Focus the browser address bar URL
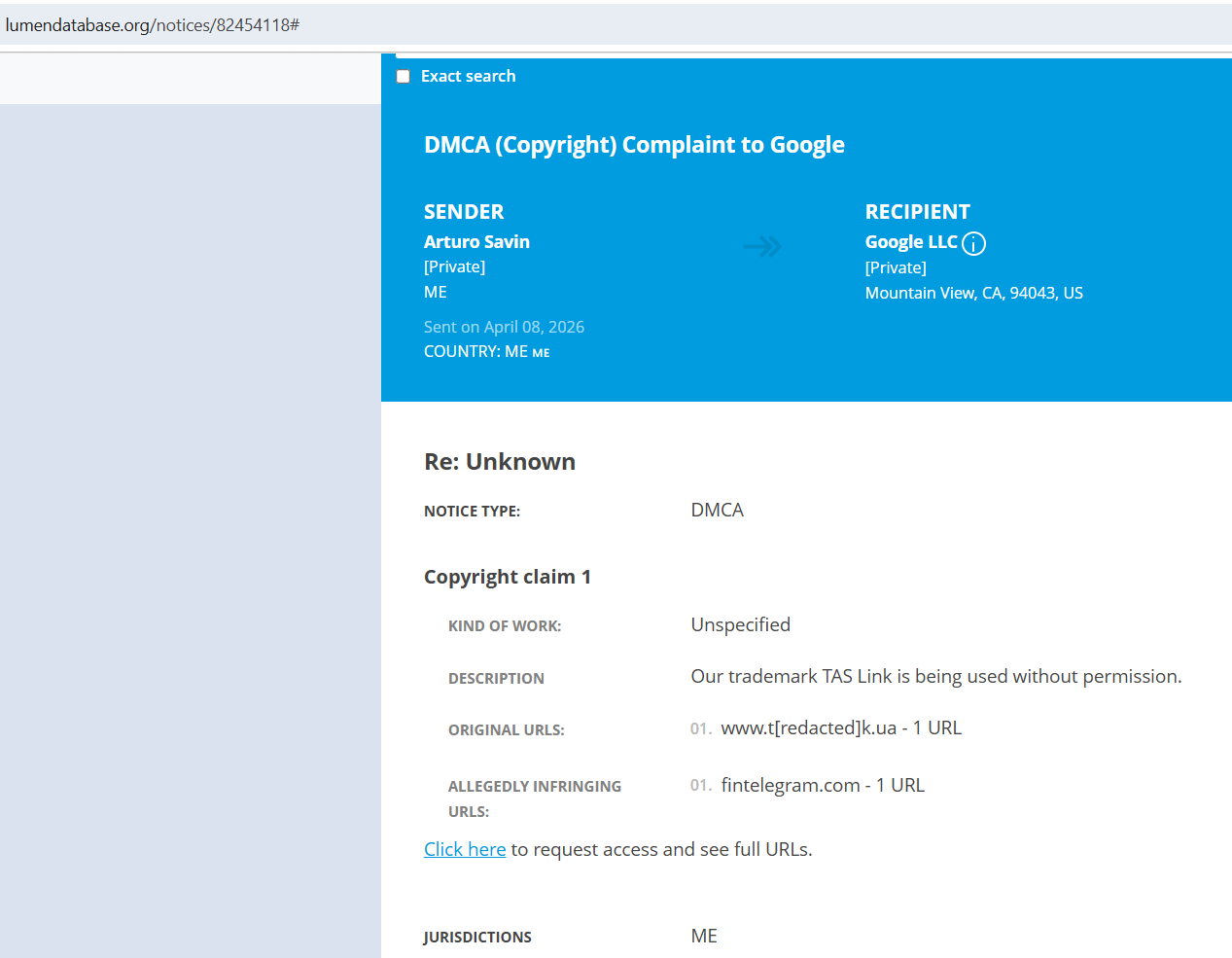 [153, 25]
